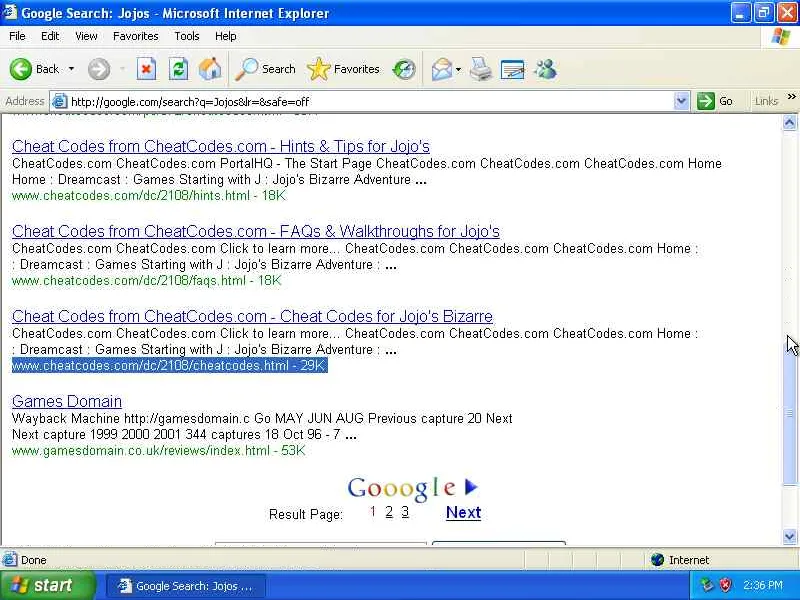Click the green tray icon left of the red shield
Image resolution: width=800 pixels, height=600 pixels.
[x=707, y=585]
